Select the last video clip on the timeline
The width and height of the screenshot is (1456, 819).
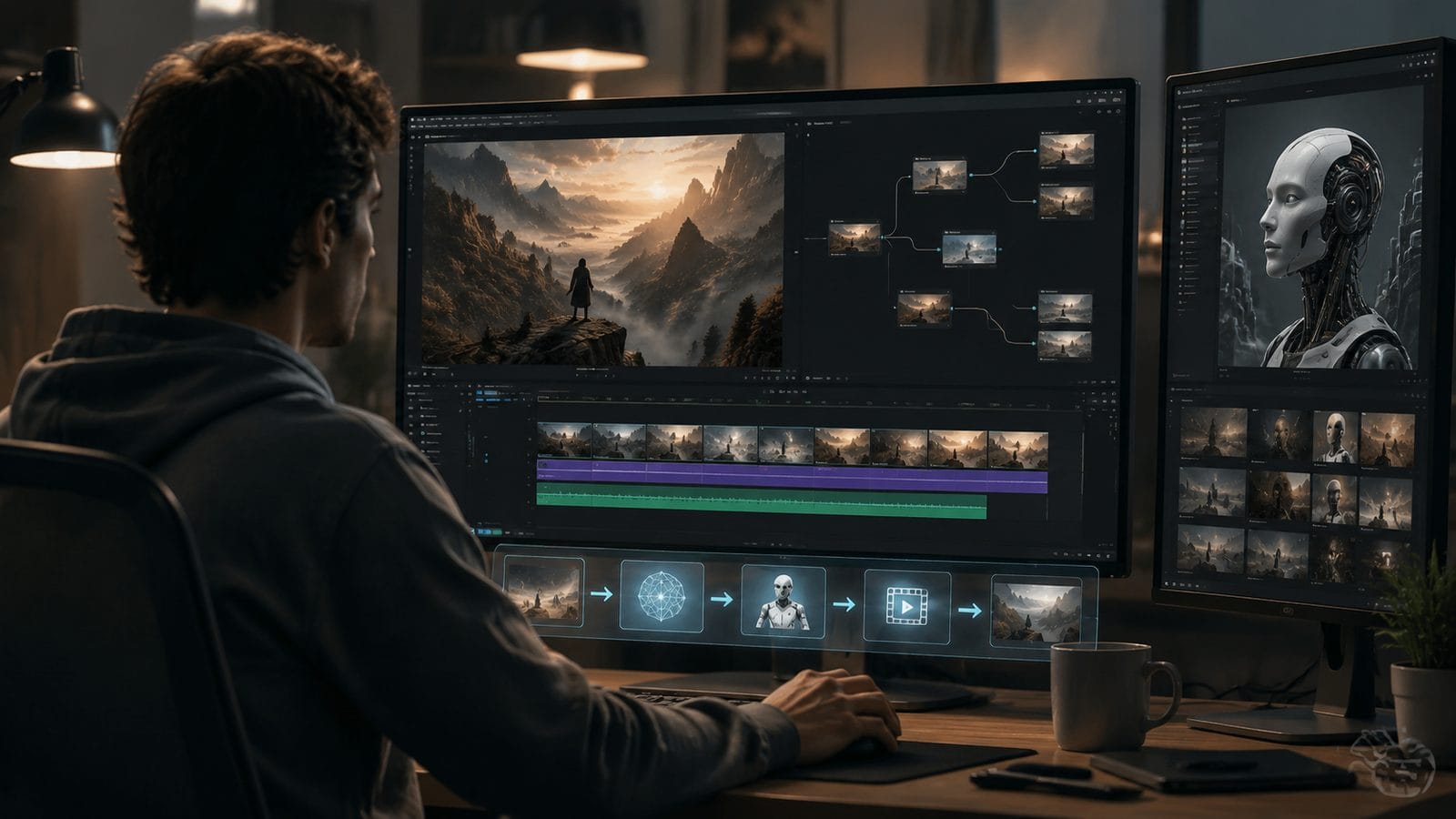[x=1017, y=450]
